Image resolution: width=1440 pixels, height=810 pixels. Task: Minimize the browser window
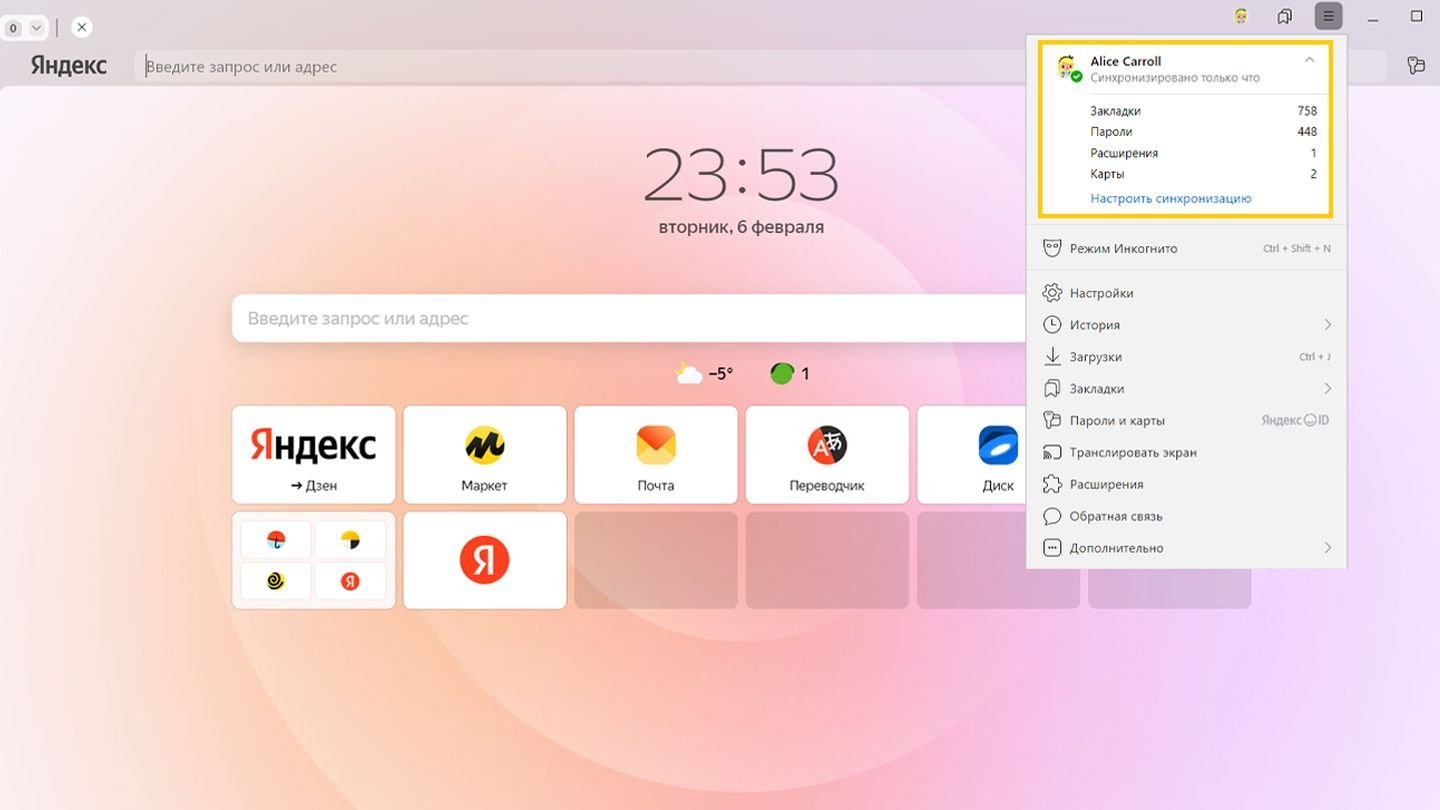[x=1374, y=16]
